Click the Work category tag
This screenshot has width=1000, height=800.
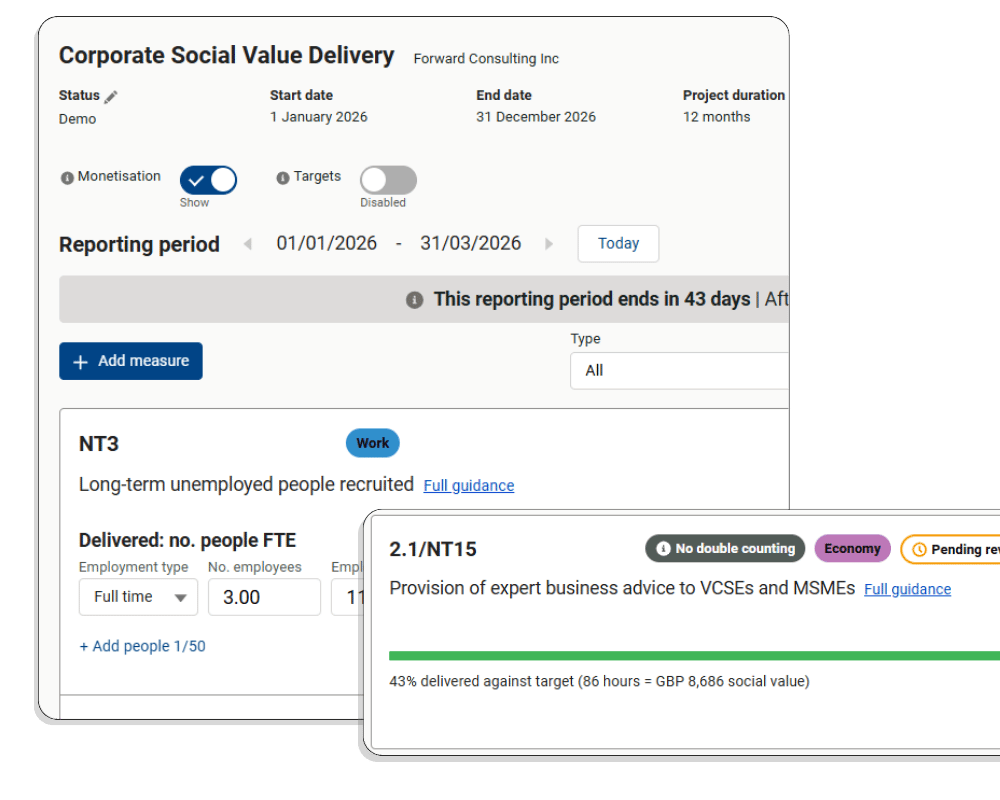(x=372, y=443)
